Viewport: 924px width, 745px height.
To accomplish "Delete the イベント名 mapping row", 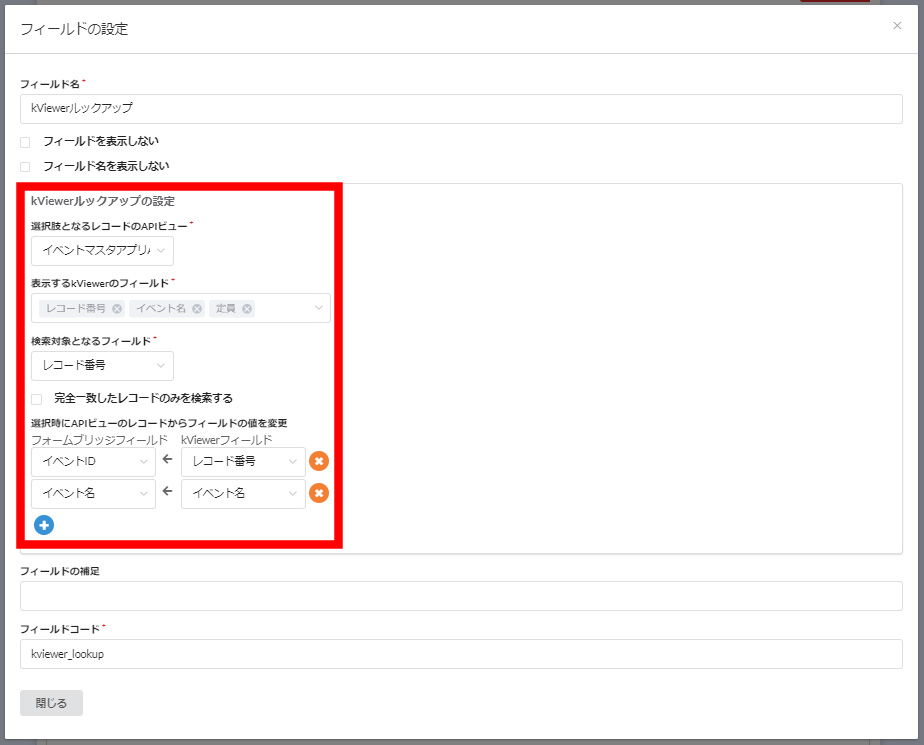I will click(318, 493).
